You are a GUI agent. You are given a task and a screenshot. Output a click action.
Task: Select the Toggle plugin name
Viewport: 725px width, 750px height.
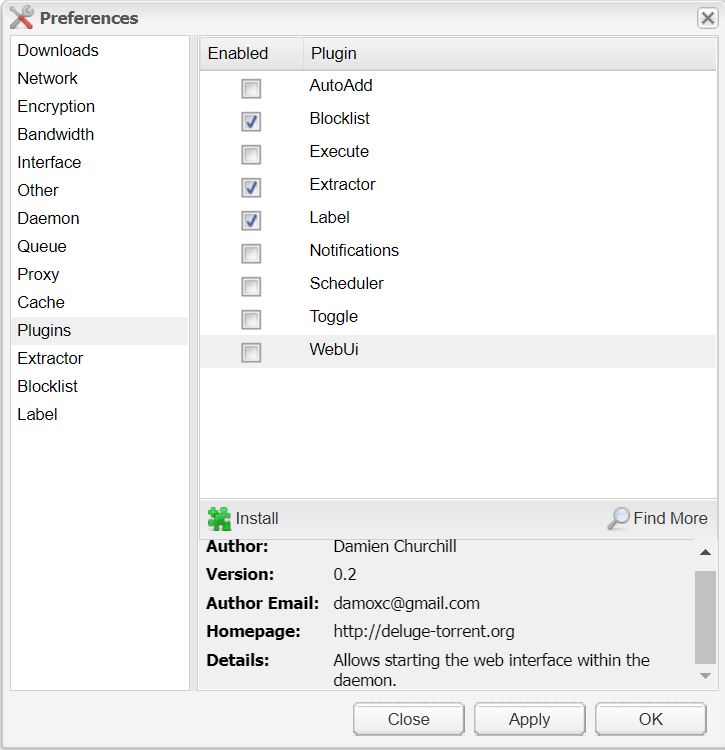333,317
